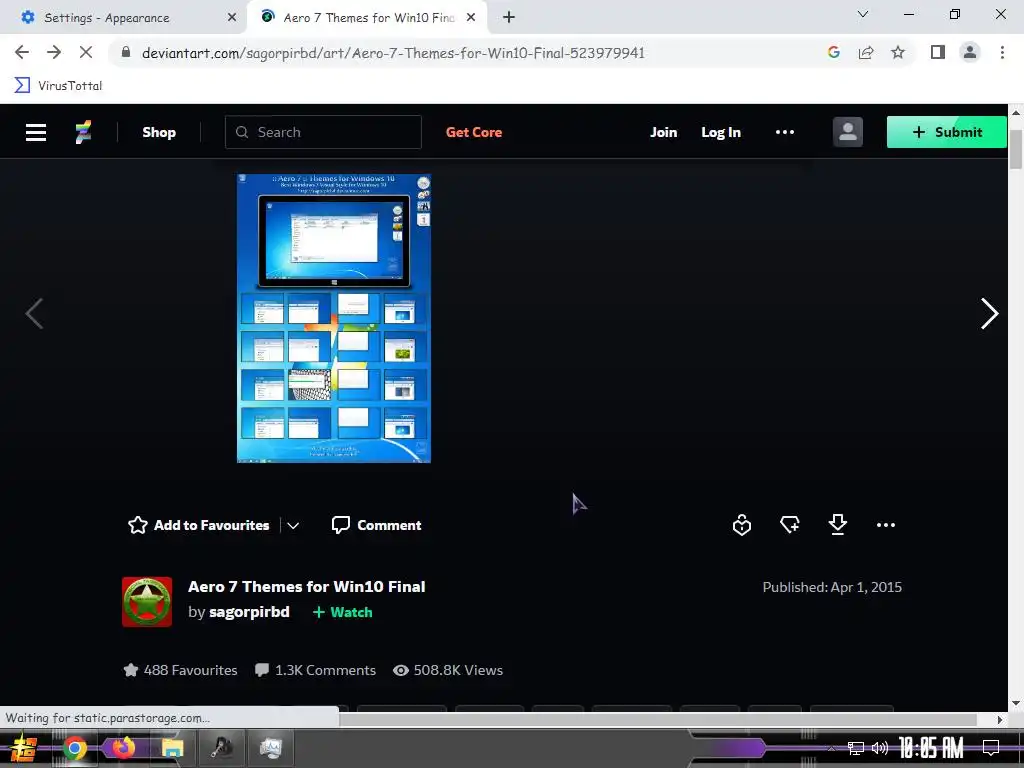Click the share this page icon

click(x=866, y=52)
